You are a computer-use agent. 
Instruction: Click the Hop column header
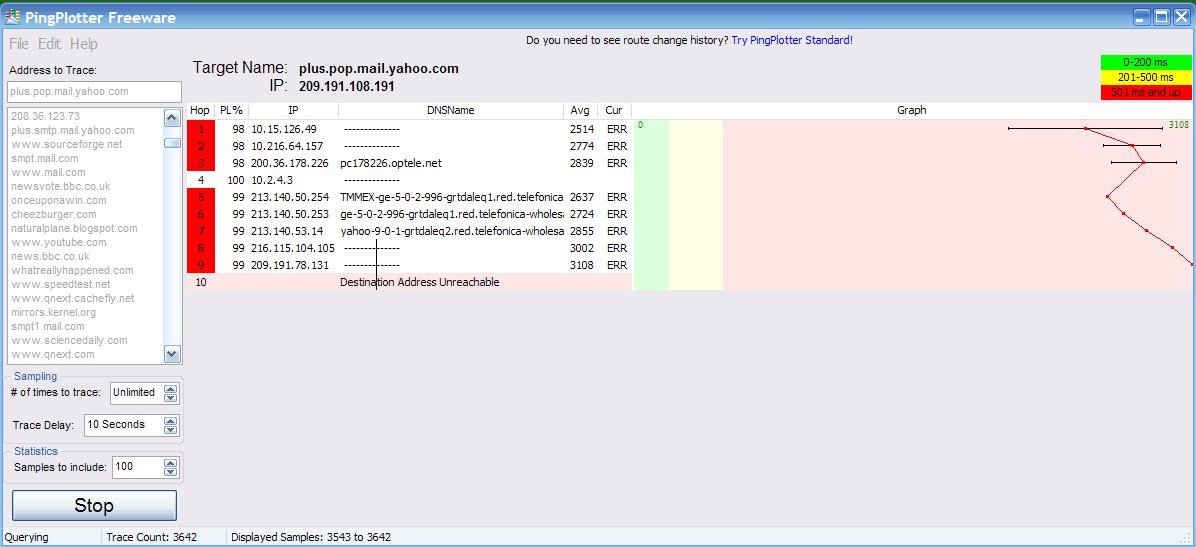coord(200,111)
